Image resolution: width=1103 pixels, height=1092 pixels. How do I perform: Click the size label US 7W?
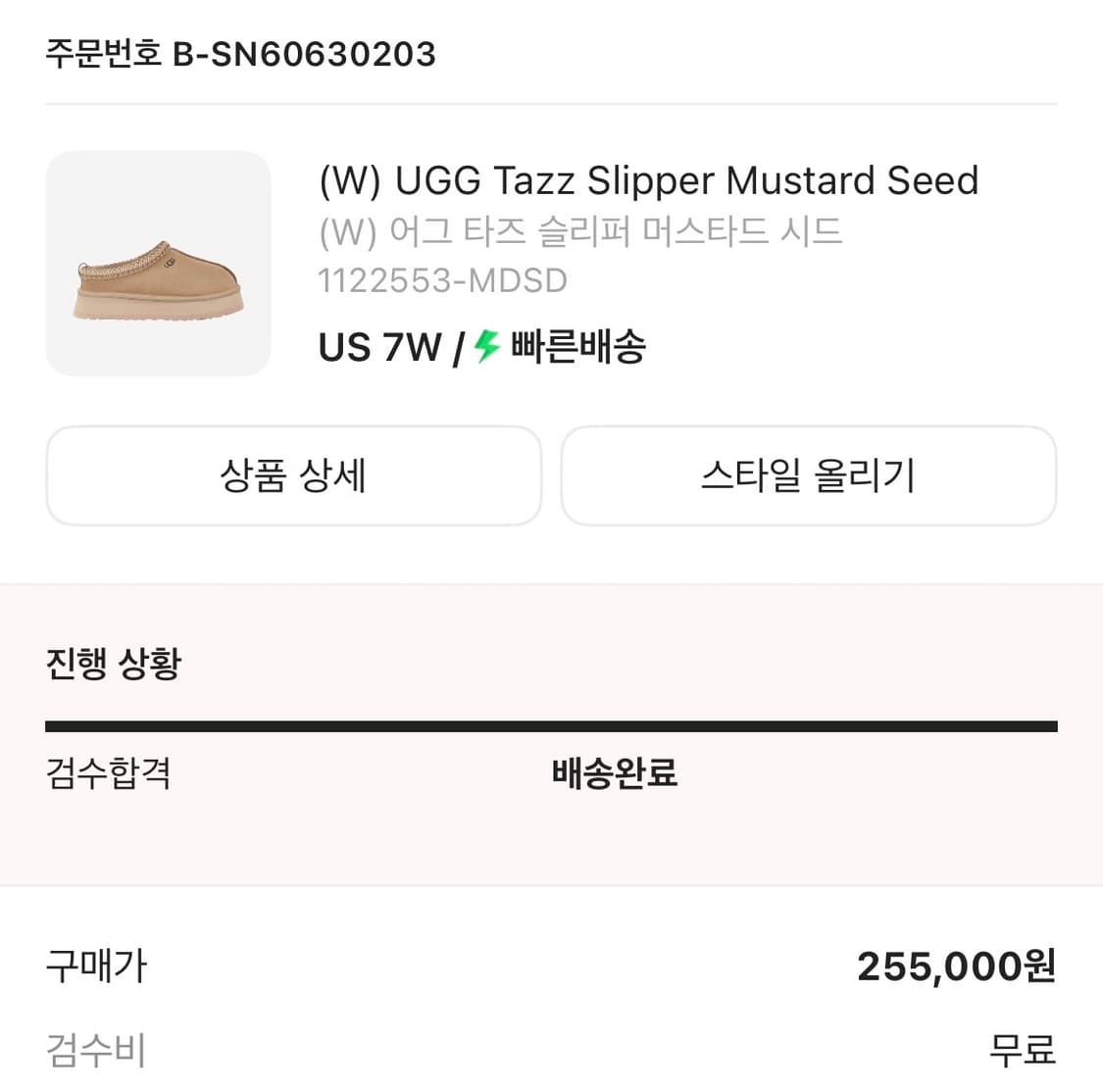point(377,346)
